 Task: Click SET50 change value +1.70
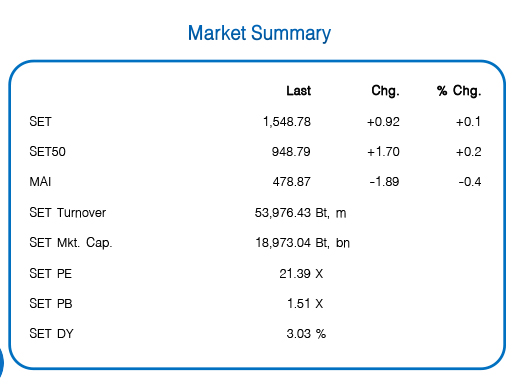coord(383,152)
